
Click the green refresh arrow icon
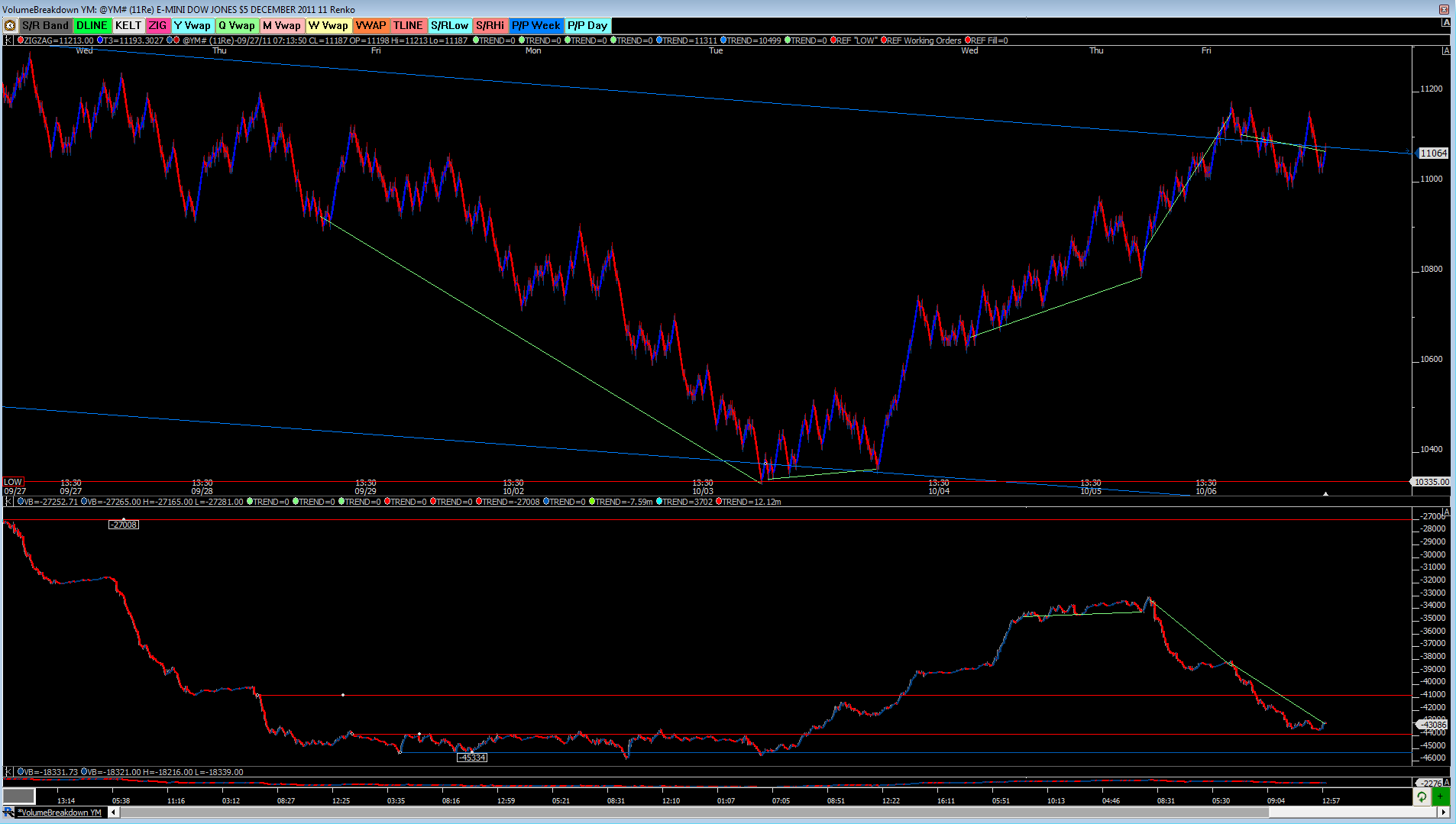(x=1422, y=797)
